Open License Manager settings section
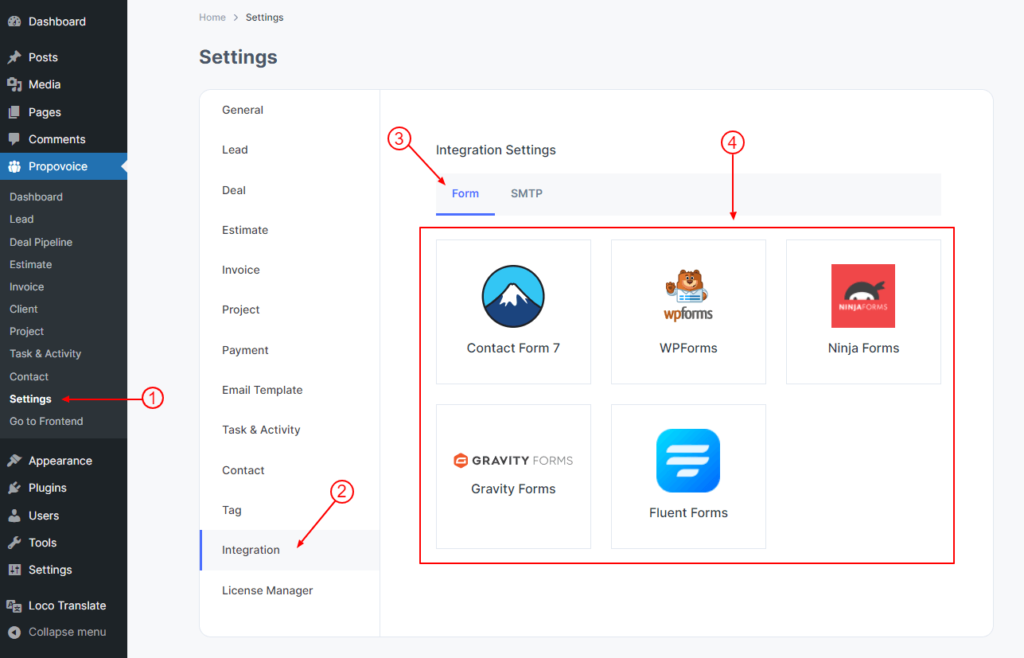Screen dimensions: 1024x658 [267, 590]
